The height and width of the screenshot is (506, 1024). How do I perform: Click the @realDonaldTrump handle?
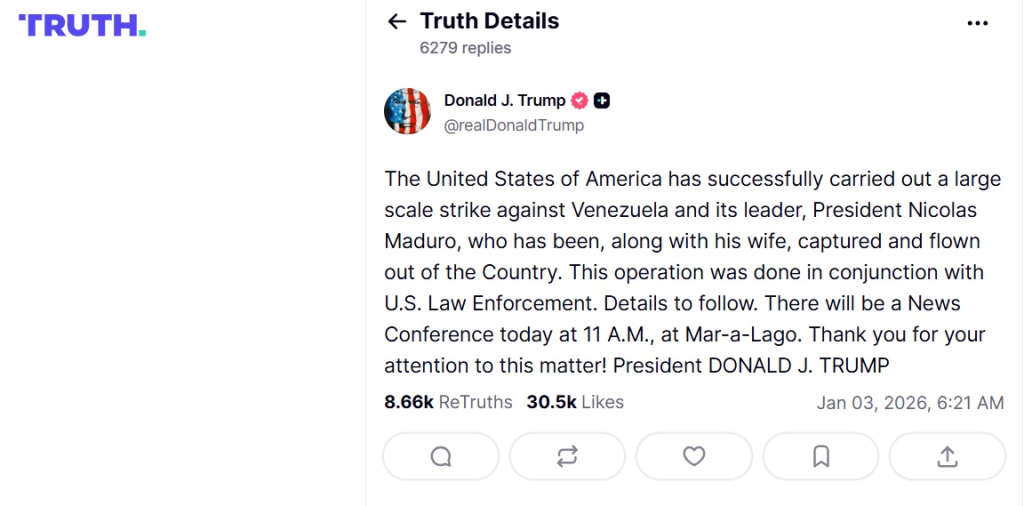[514, 126]
